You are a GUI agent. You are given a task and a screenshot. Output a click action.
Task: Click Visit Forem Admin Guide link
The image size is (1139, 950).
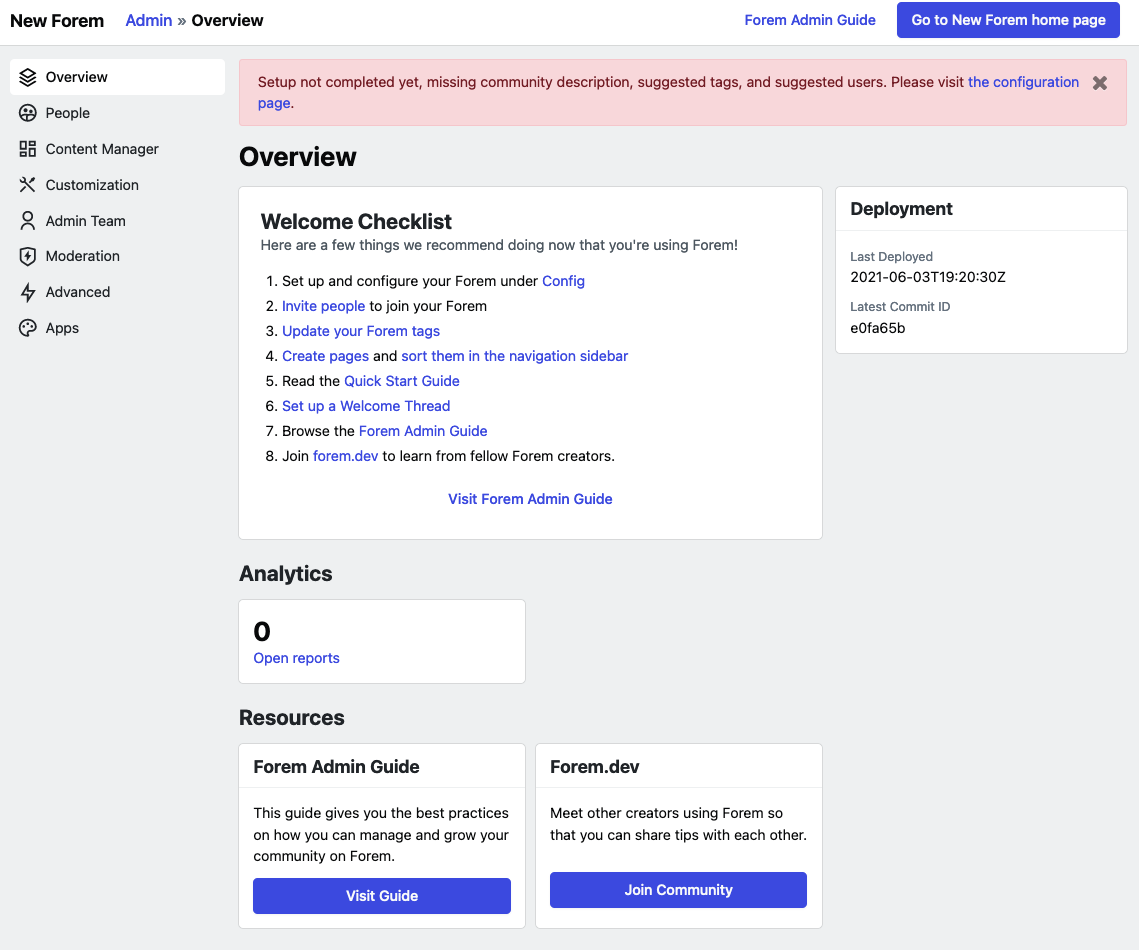click(530, 499)
